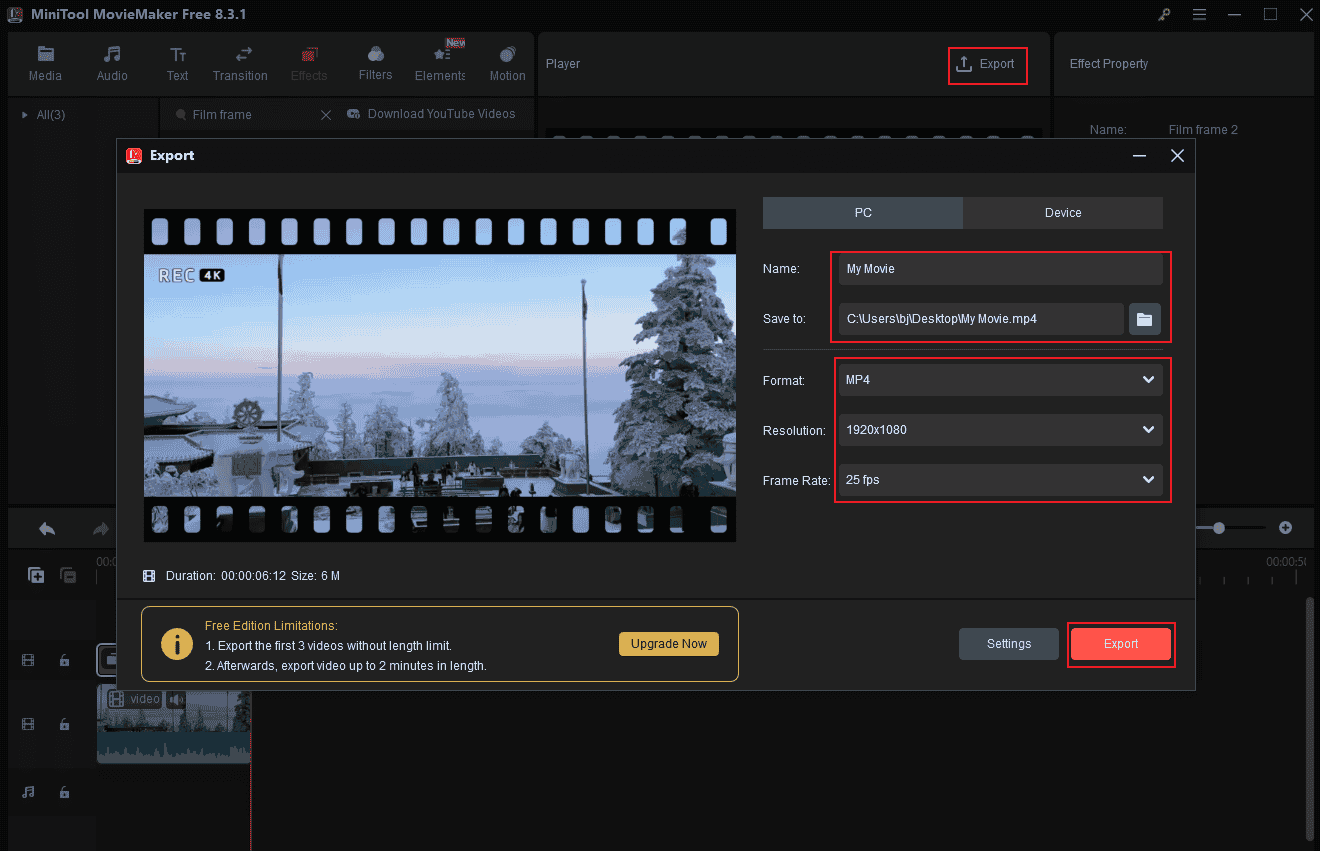The height and width of the screenshot is (851, 1320).
Task: Open the Transition panel
Action: [240, 62]
